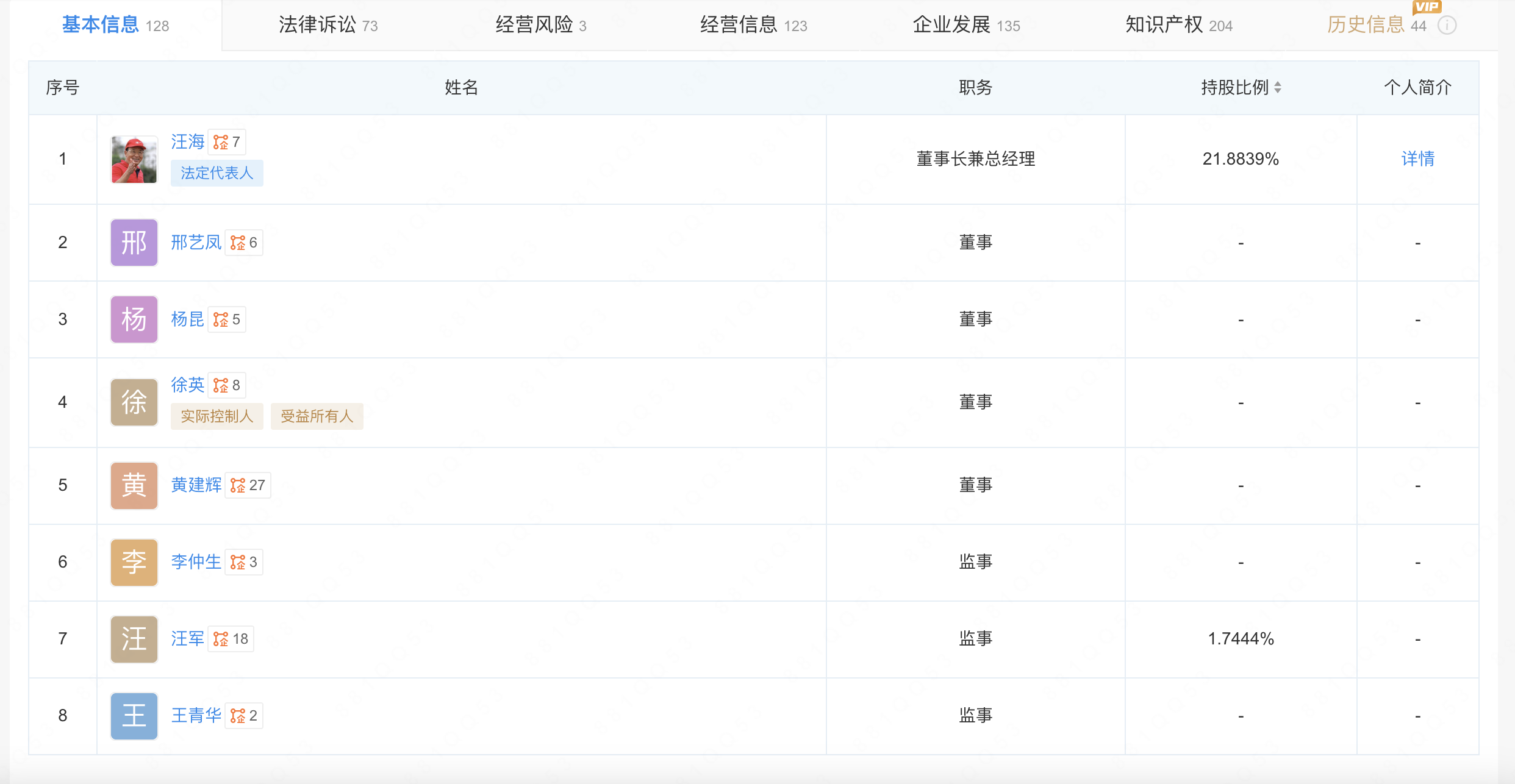Click the 受益所有人 tag
Viewport: 1515px width, 784px height.
tap(317, 416)
